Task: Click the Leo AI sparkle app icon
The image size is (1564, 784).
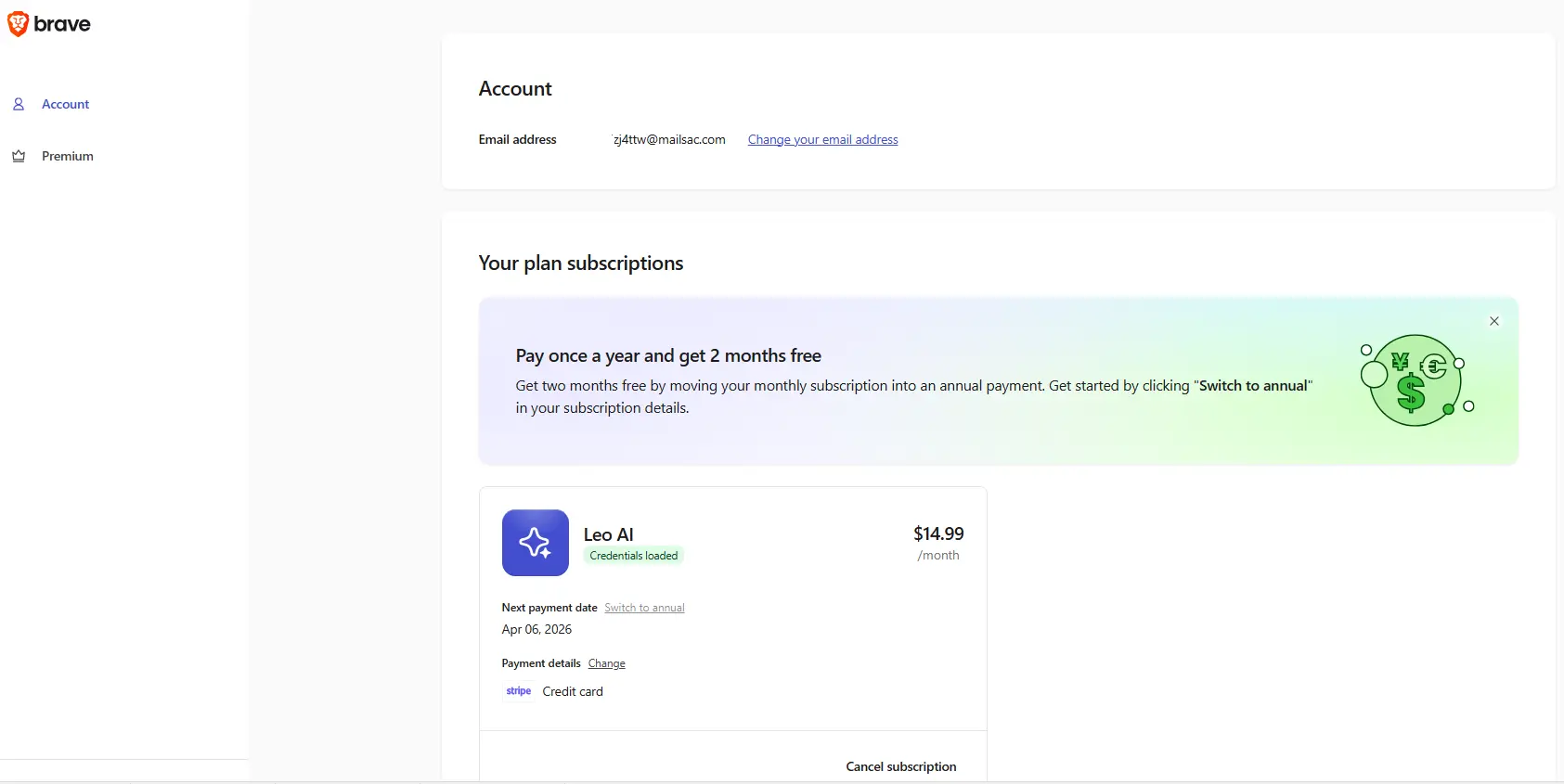Action: [x=536, y=543]
